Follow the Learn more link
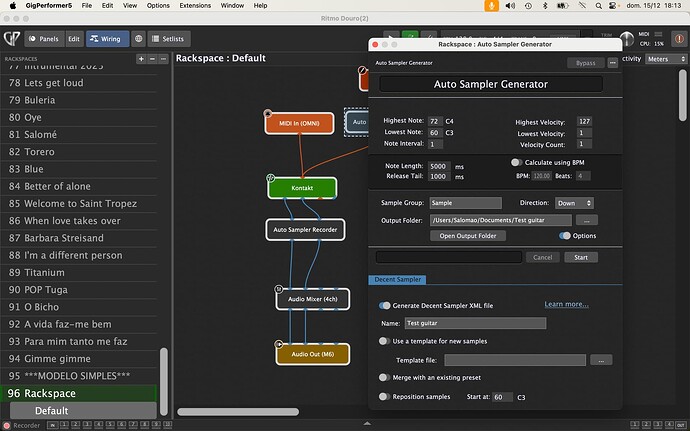This screenshot has height=431, width=690. pos(566,304)
